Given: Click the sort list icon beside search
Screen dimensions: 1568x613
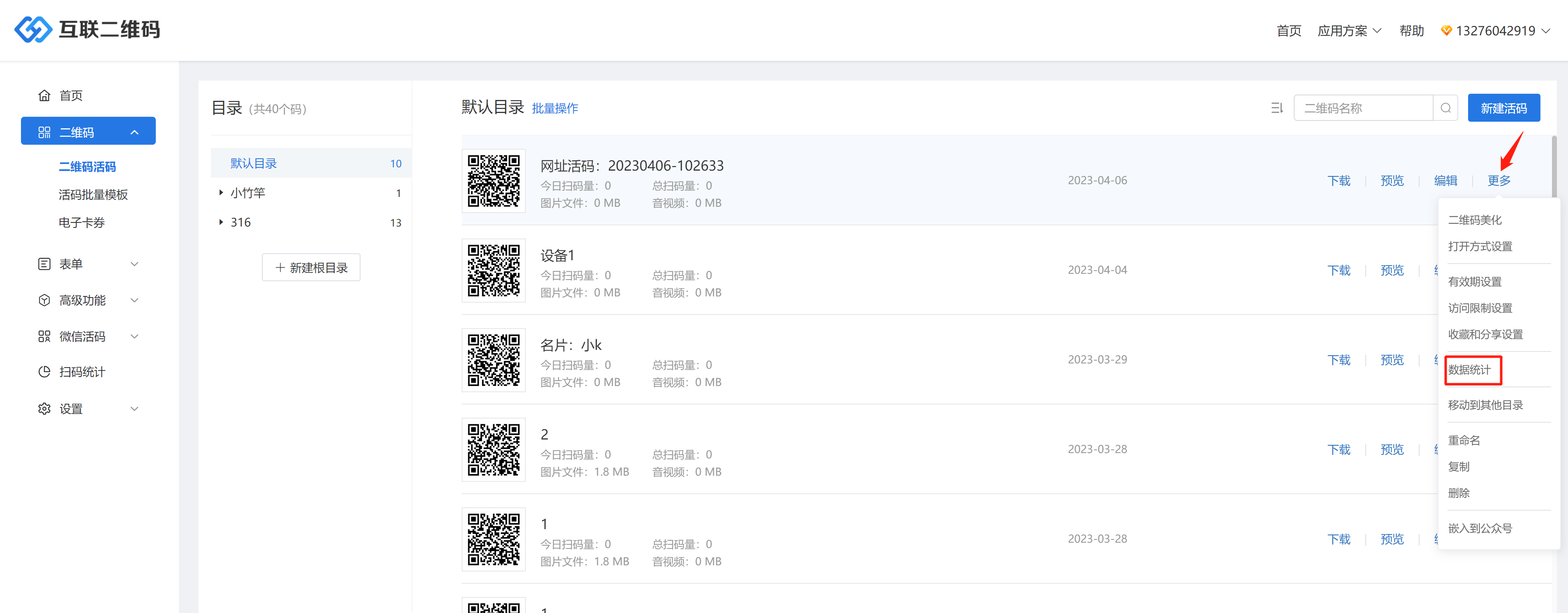Looking at the screenshot, I should (1277, 108).
